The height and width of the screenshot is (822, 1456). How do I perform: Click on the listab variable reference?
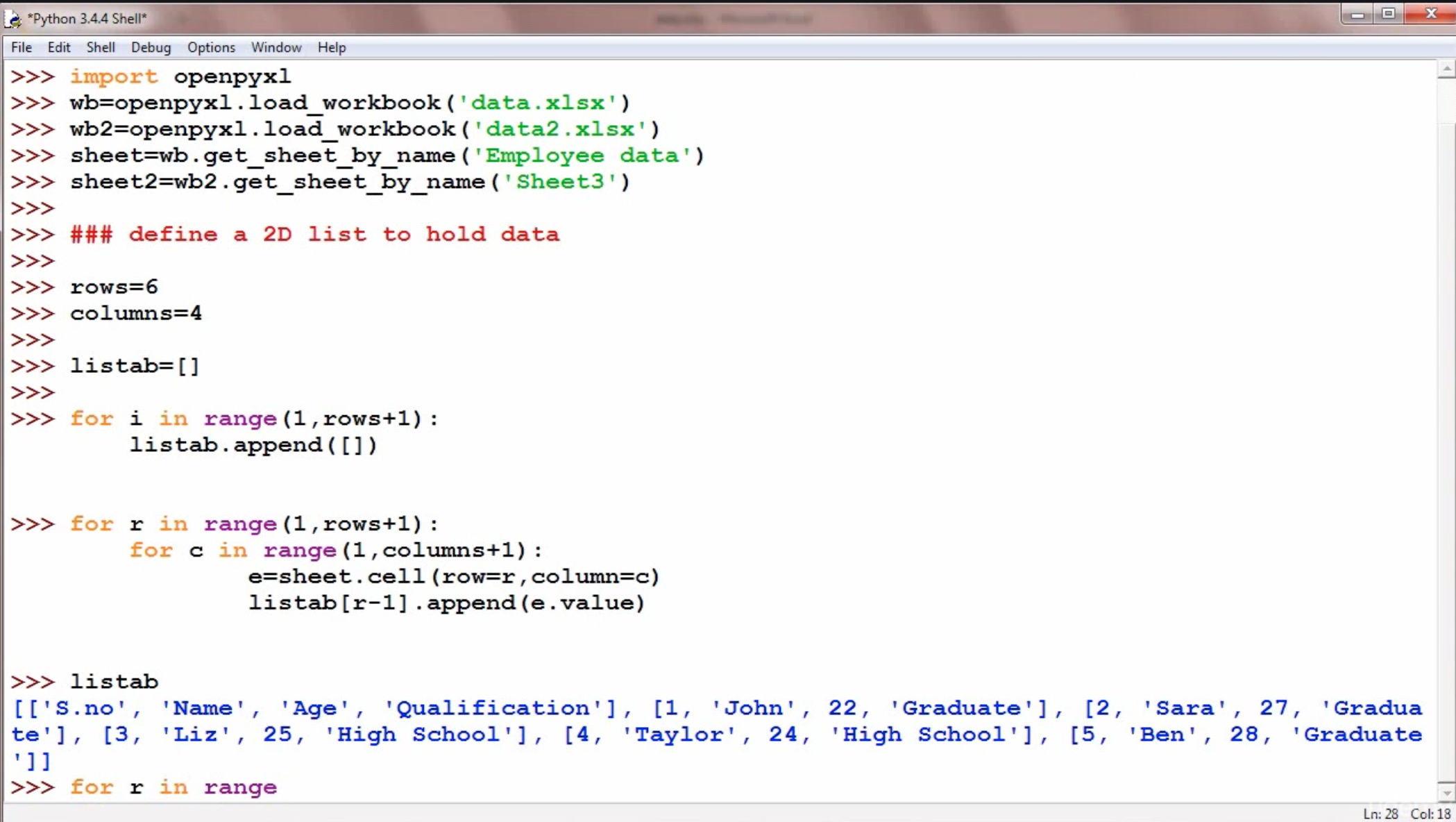[x=114, y=682]
